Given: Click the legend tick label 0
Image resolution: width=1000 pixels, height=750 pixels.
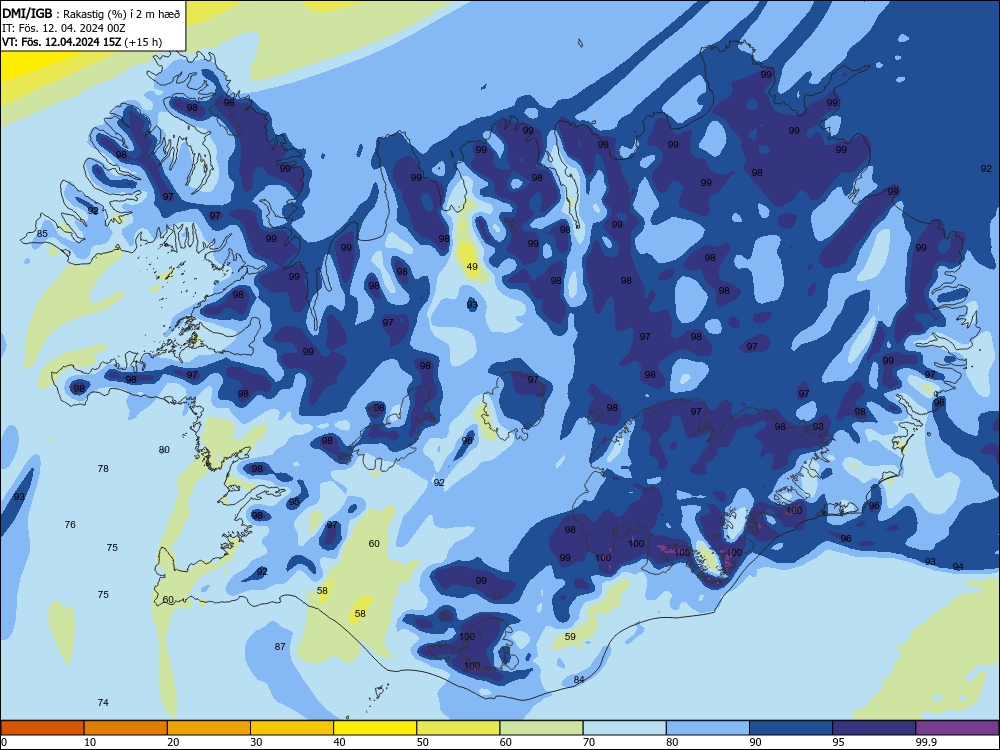Looking at the screenshot, I should click(4, 742).
